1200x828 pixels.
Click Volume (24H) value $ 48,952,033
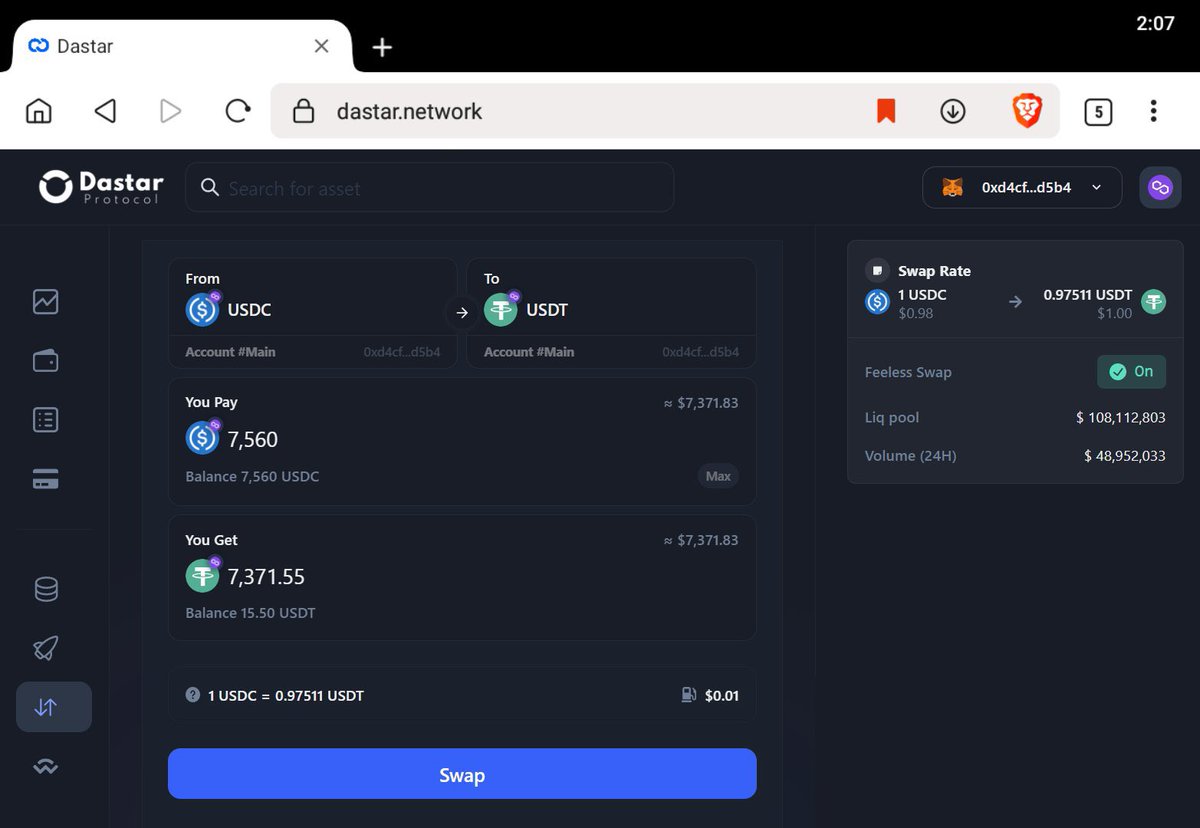point(1125,455)
